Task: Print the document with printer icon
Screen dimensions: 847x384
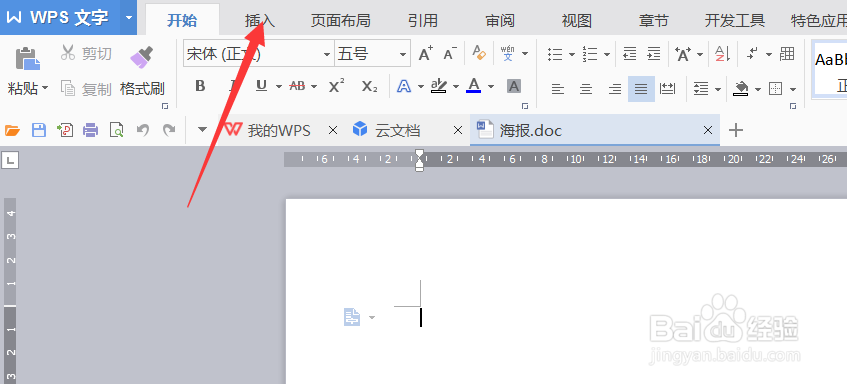Action: coord(91,130)
